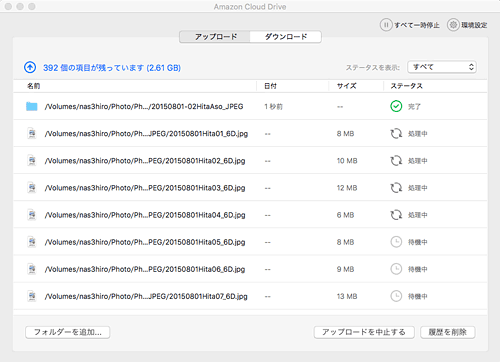Click waiting clock icon for Hita06_6D.jpg
The height and width of the screenshot is (362, 500).
(396, 269)
